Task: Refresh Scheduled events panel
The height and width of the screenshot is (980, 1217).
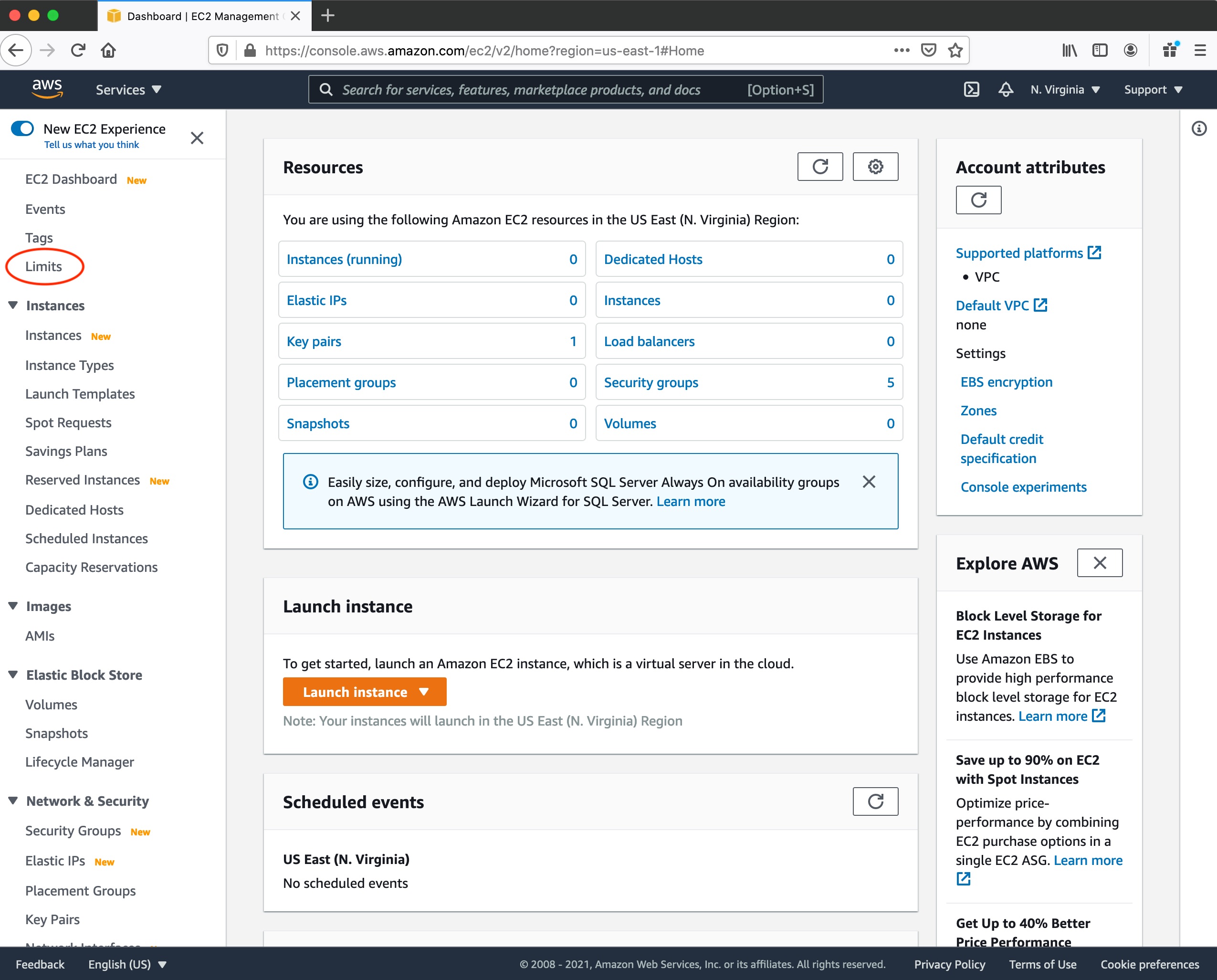Action: pyautogui.click(x=875, y=801)
